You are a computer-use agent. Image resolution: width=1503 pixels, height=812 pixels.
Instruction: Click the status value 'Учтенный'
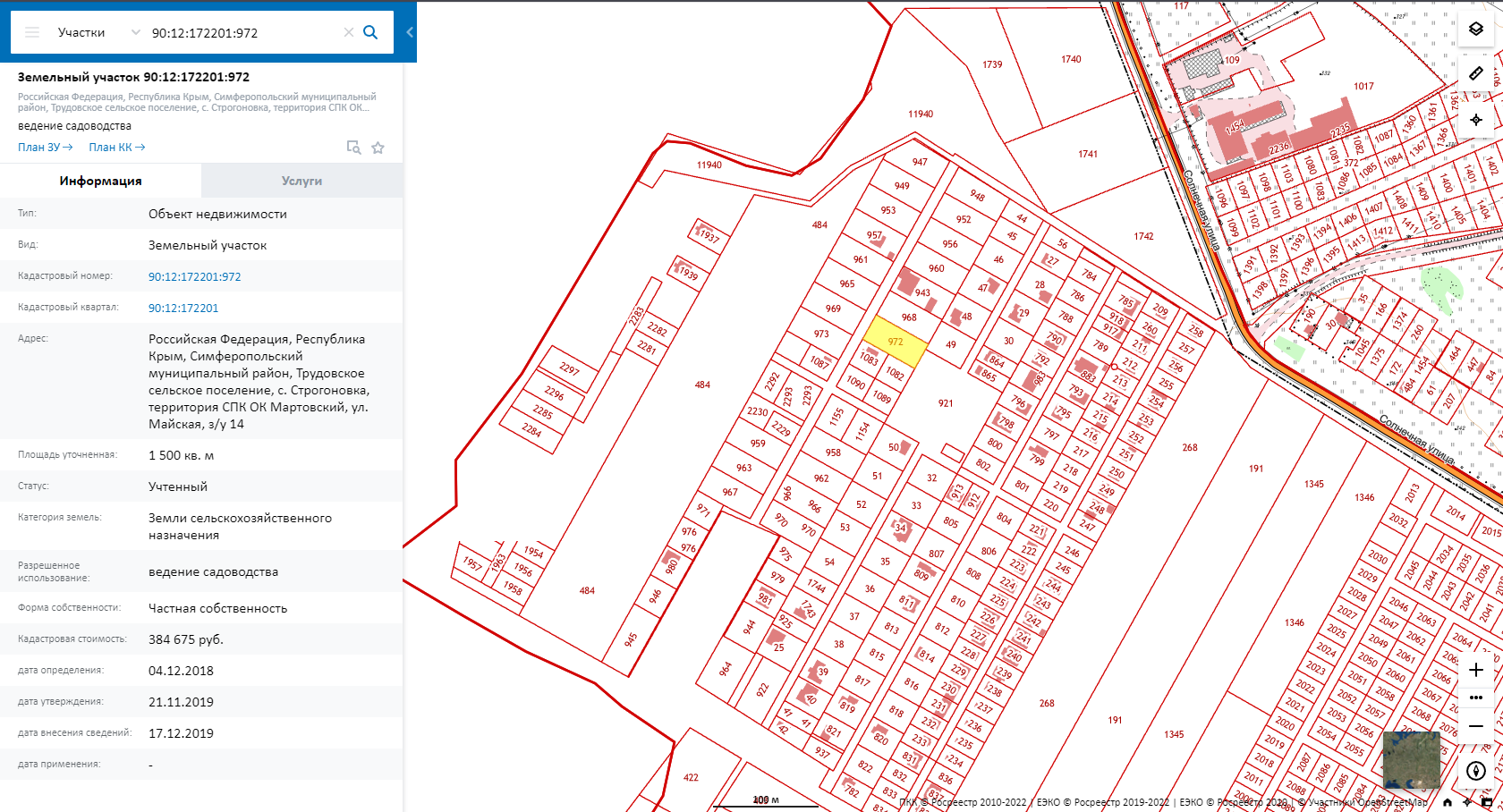(x=178, y=486)
